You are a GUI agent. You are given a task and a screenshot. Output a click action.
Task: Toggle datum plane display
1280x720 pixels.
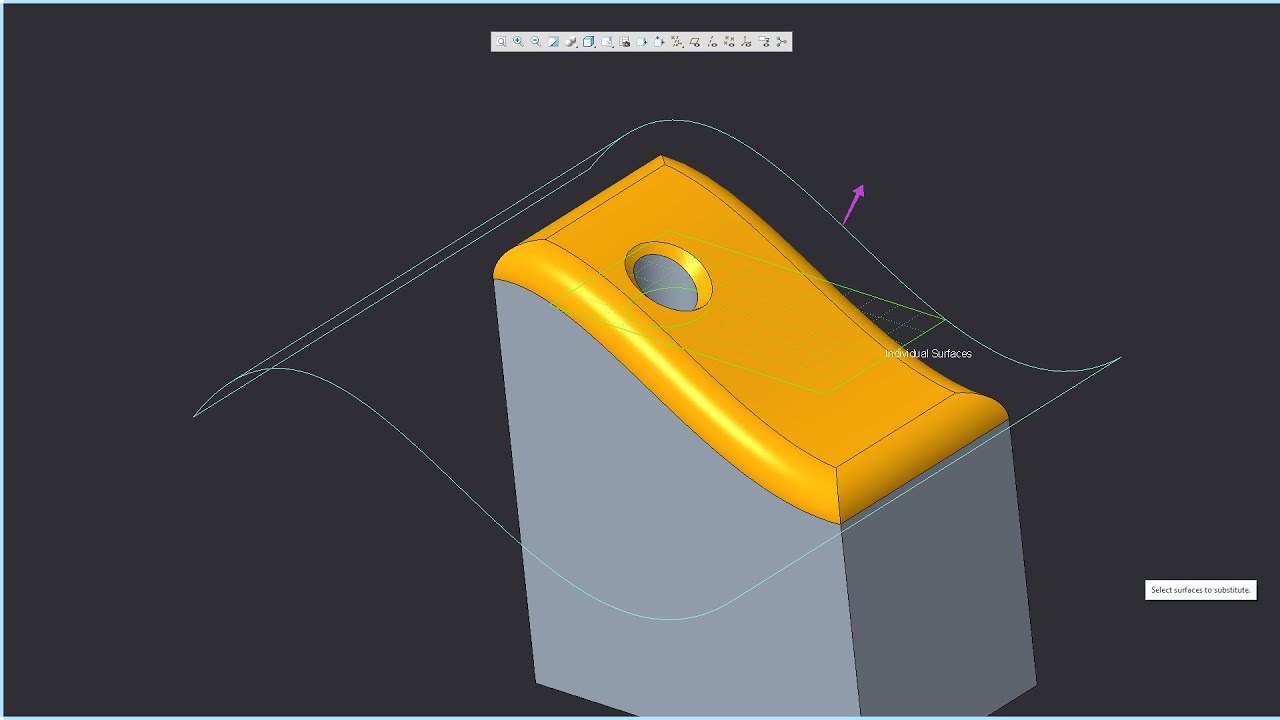[x=694, y=42]
